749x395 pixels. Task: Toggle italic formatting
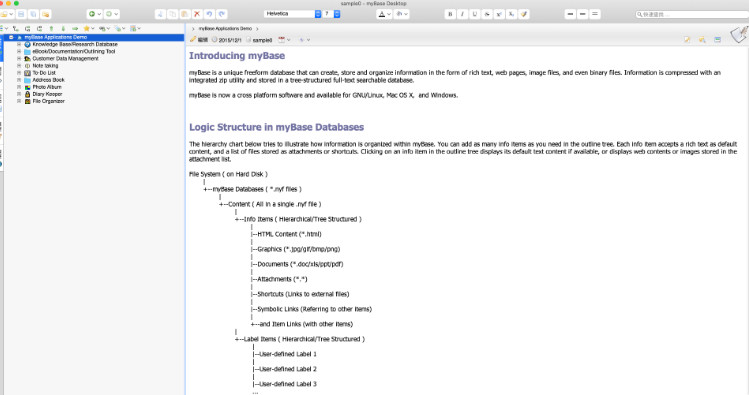pos(462,14)
